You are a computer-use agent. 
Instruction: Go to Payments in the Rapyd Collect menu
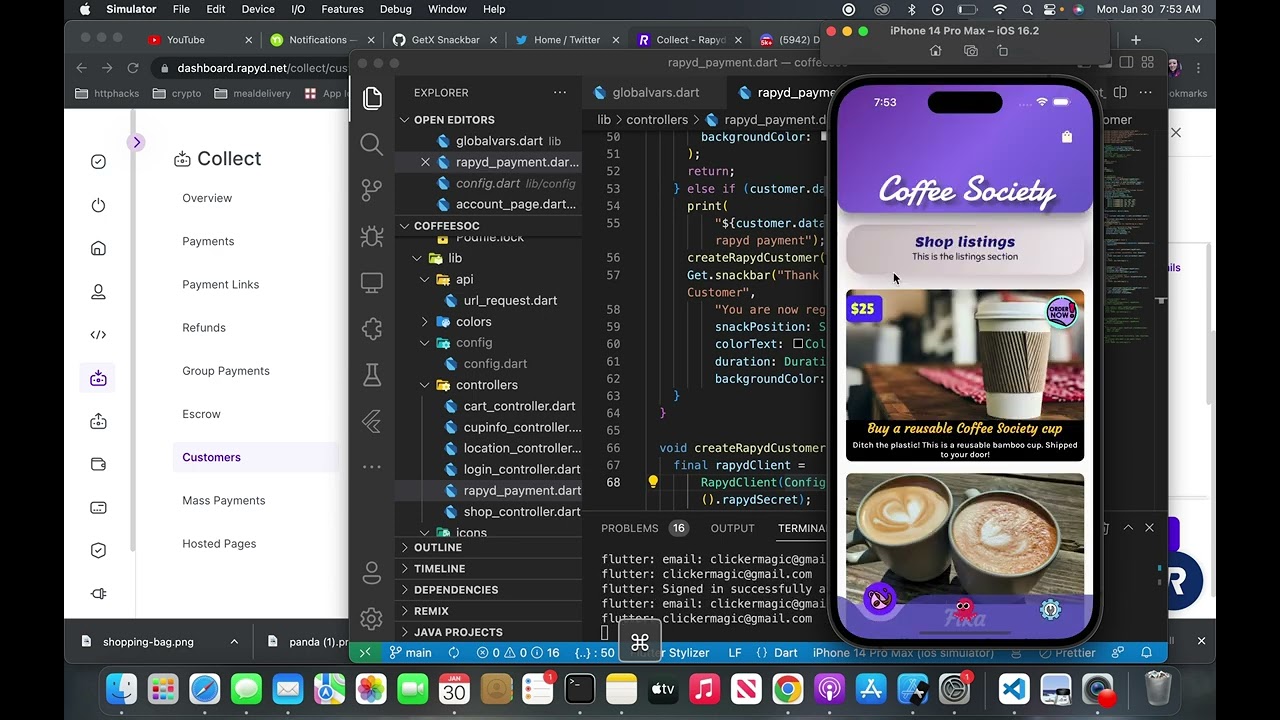click(x=208, y=241)
